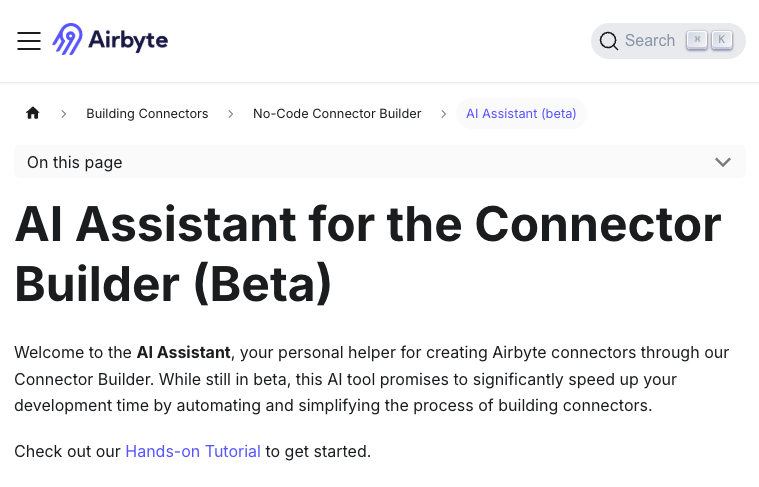Click the On this page chevron arrow

pyautogui.click(x=723, y=162)
